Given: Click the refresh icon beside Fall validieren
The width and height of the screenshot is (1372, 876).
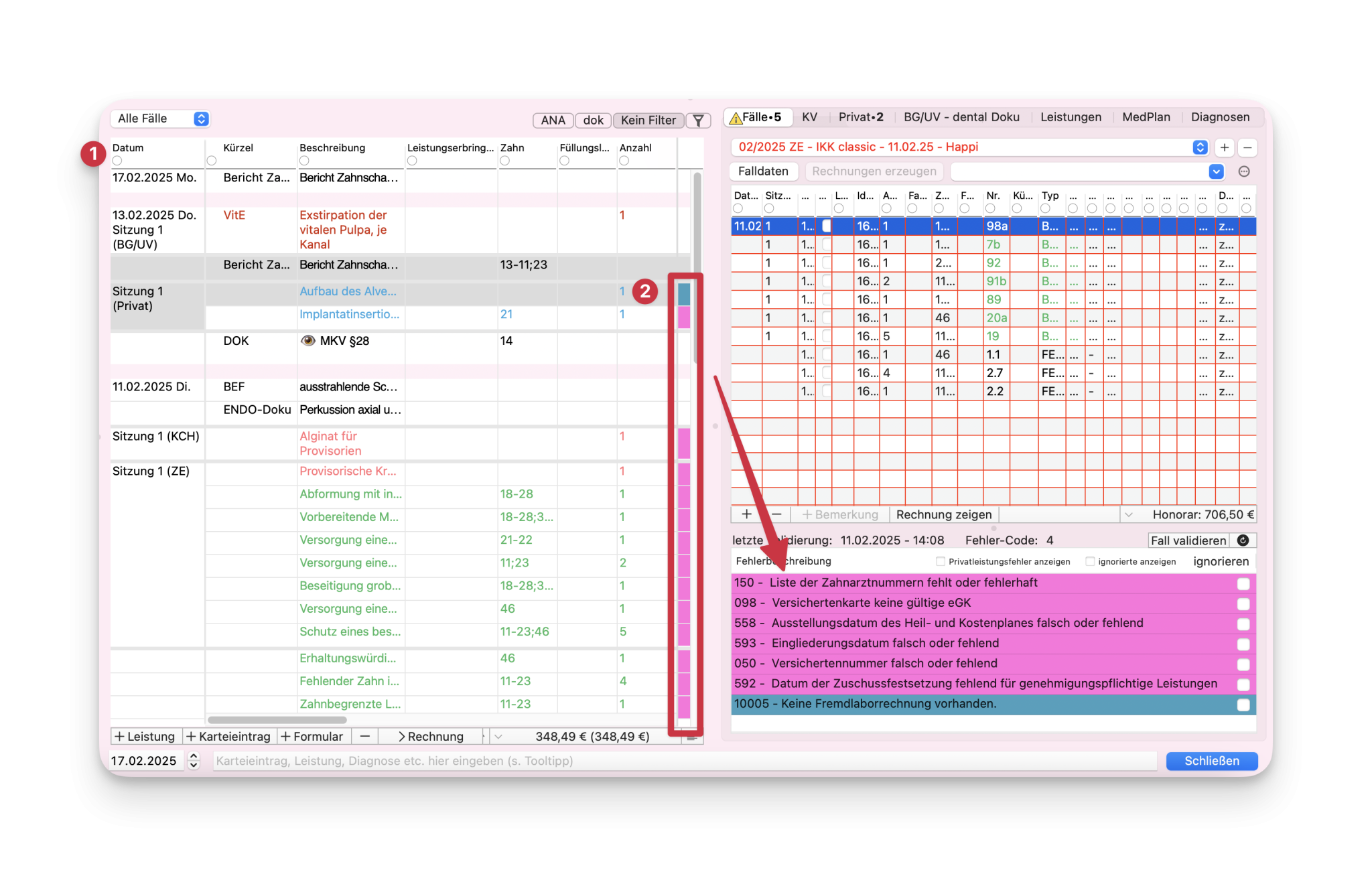Looking at the screenshot, I should pyautogui.click(x=1243, y=540).
